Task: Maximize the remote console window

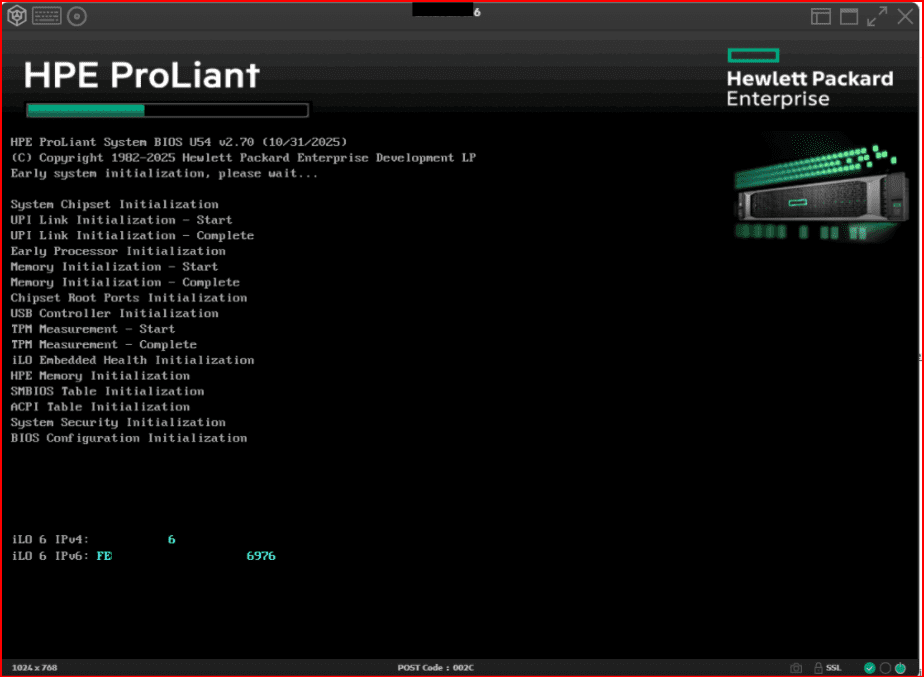Action: [x=849, y=16]
